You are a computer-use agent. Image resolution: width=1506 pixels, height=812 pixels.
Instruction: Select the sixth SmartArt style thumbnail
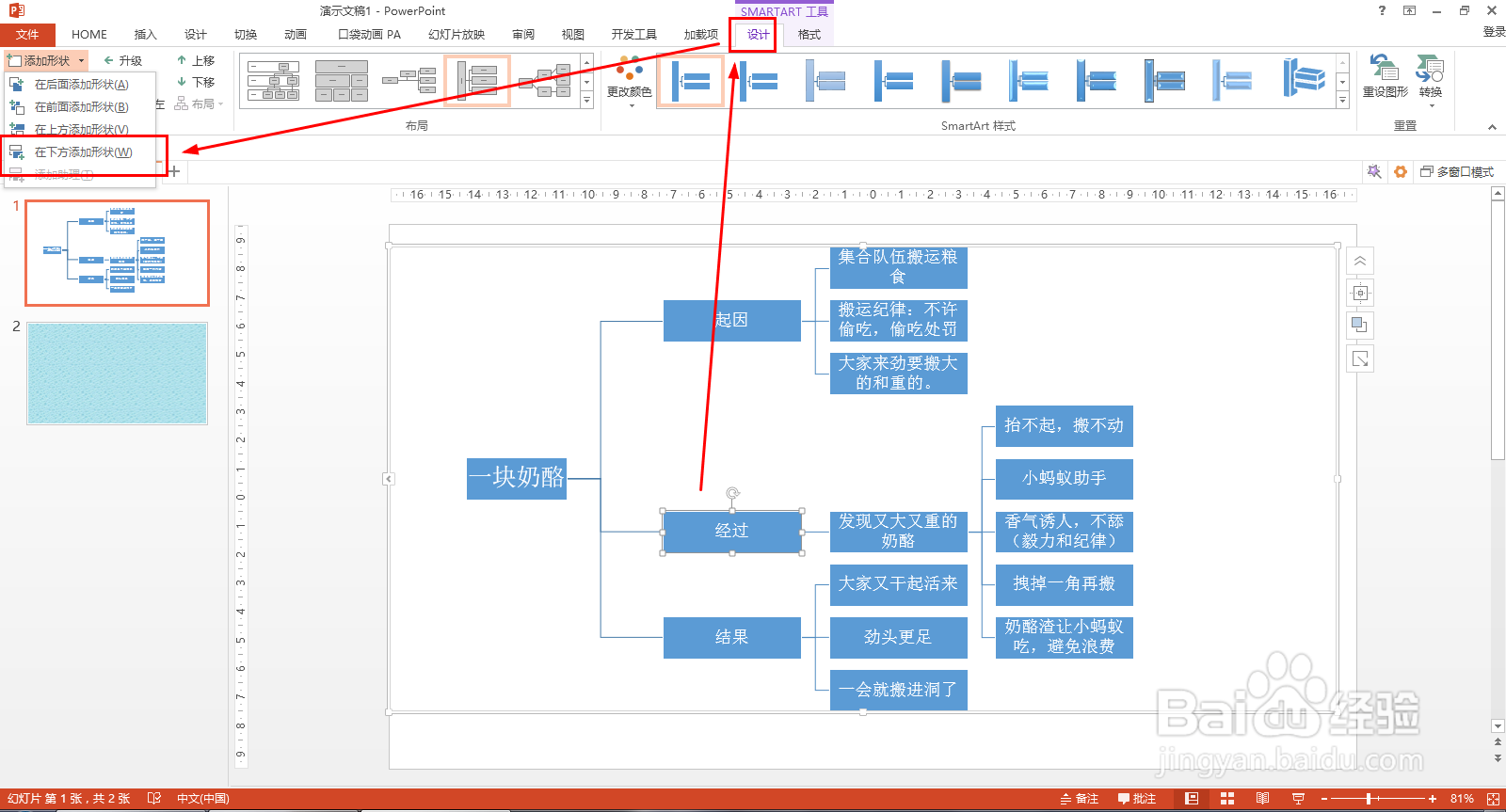[1030, 81]
